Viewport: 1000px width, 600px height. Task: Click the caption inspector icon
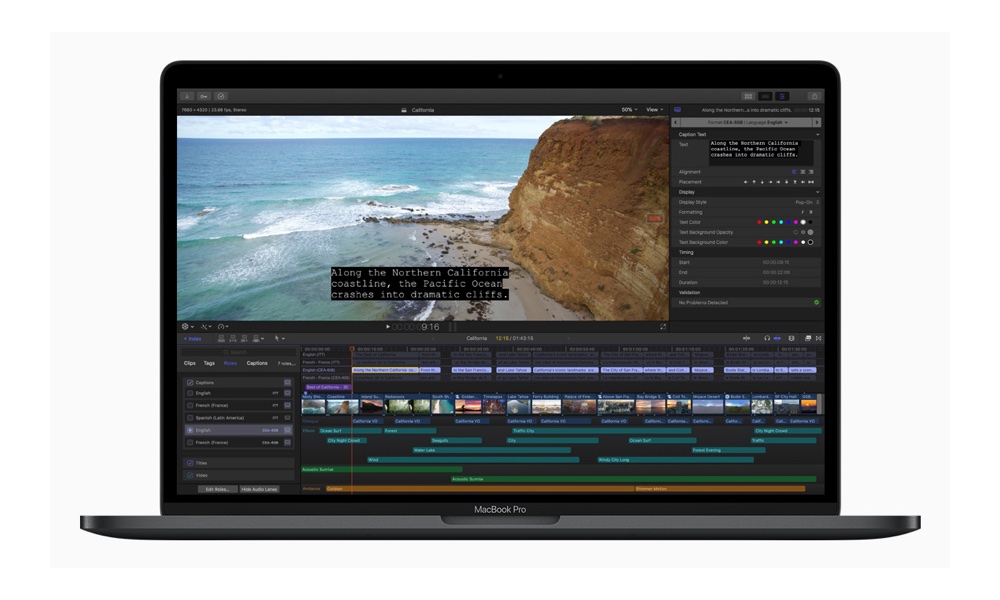[x=677, y=110]
